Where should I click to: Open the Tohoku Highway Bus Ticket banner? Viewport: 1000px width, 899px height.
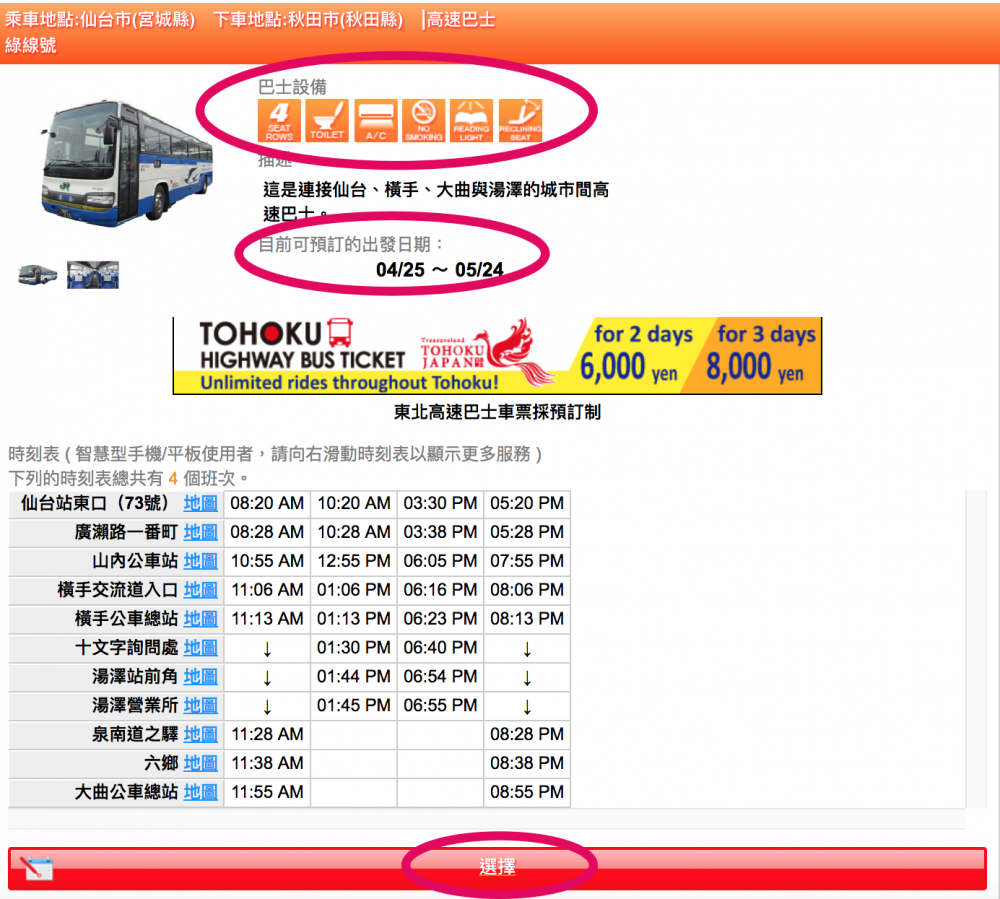497,356
